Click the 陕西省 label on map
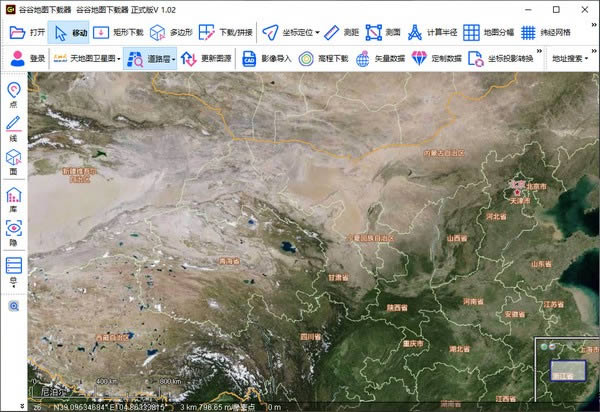This screenshot has width=600, height=412. [x=397, y=307]
